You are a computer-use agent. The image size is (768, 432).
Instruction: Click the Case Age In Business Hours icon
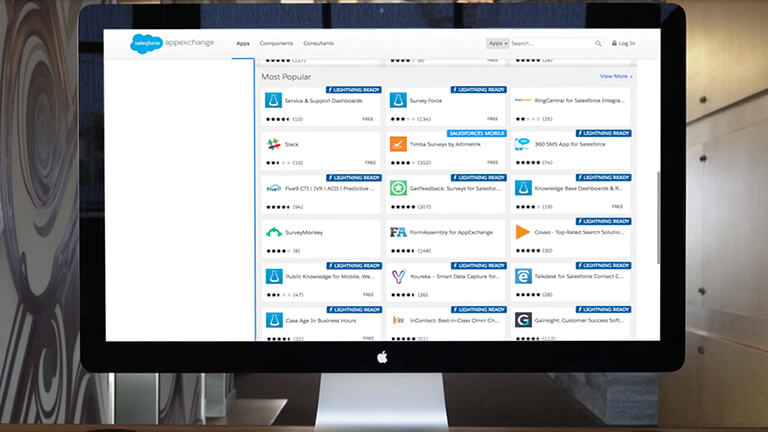[274, 320]
